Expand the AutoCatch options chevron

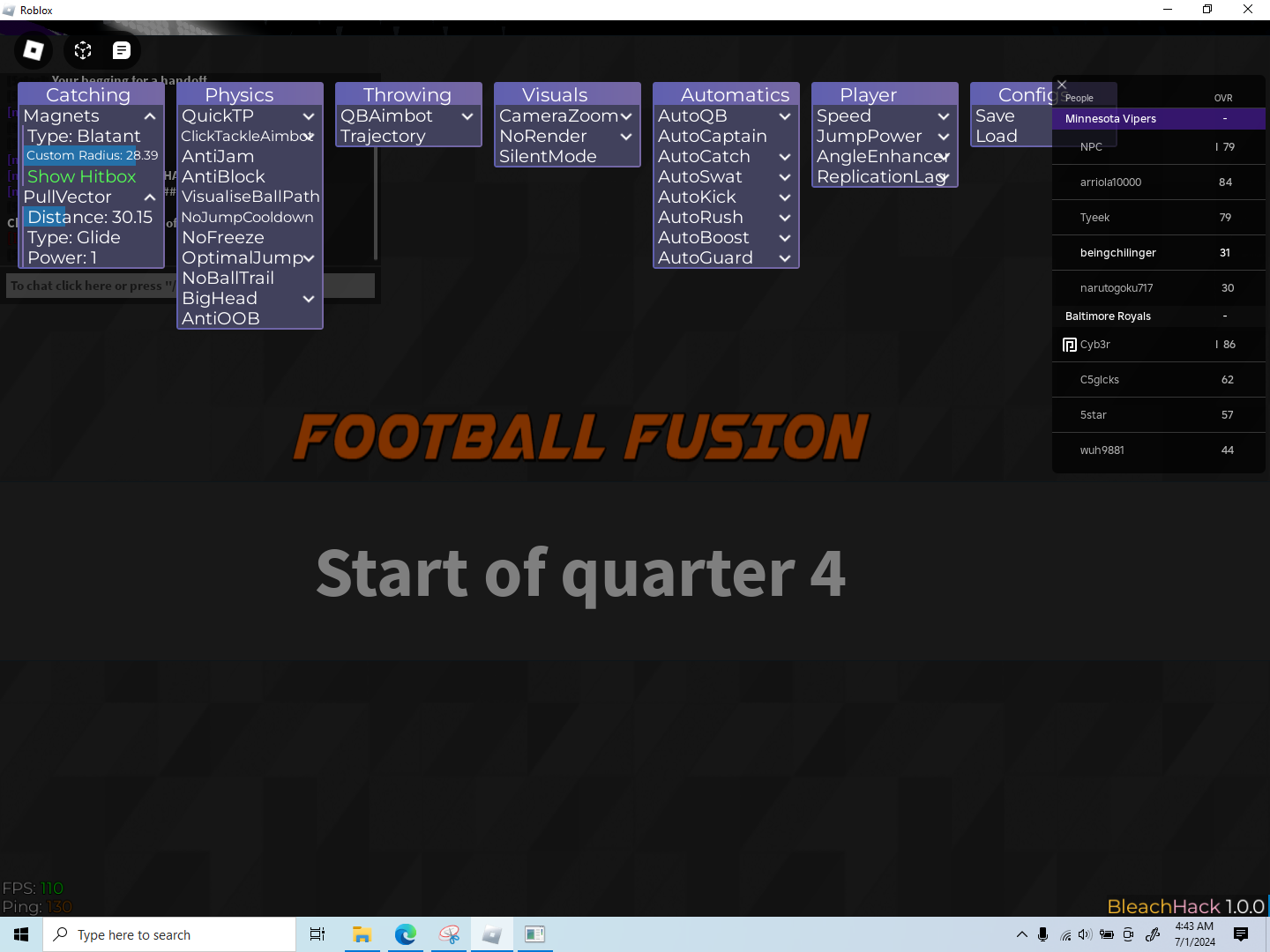click(785, 157)
